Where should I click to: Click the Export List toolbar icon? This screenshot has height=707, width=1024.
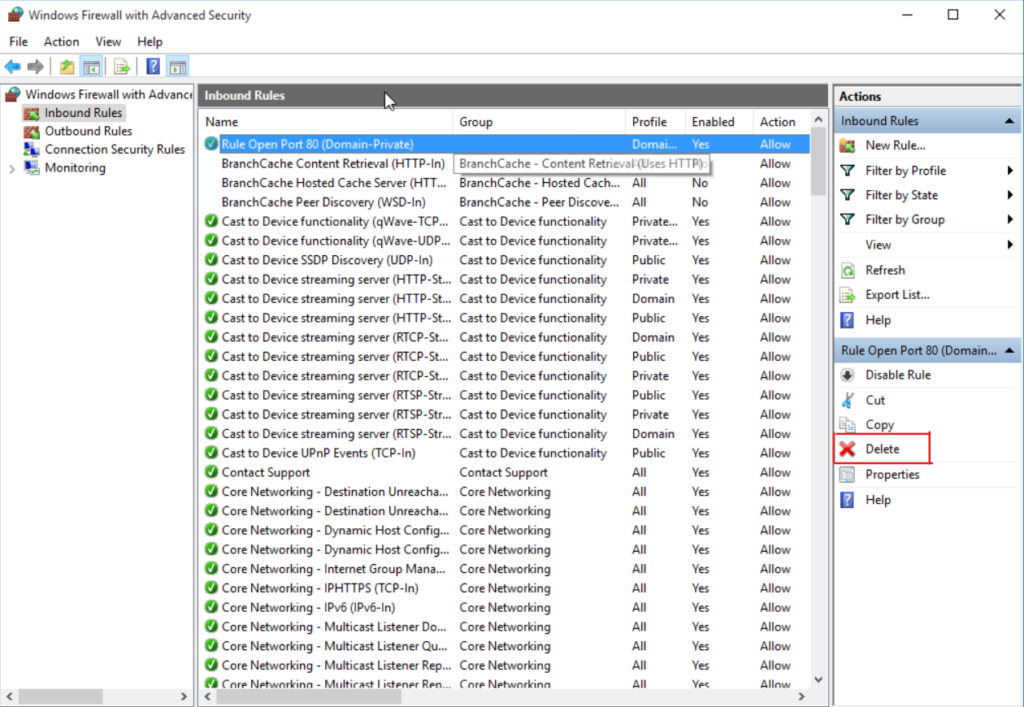(x=121, y=67)
